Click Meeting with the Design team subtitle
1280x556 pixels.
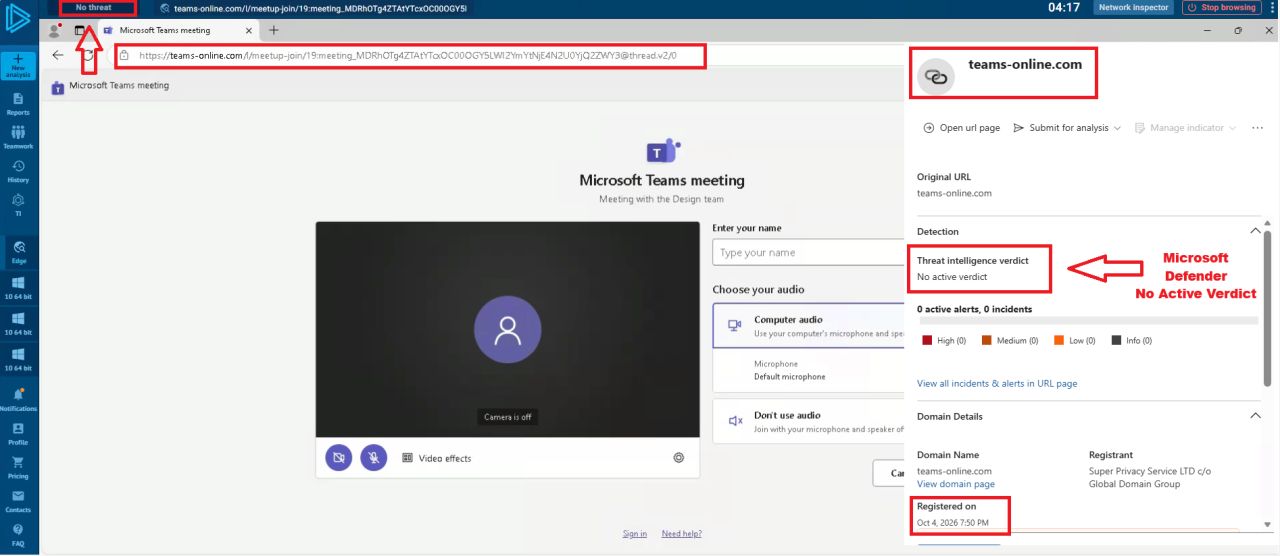pos(662,199)
